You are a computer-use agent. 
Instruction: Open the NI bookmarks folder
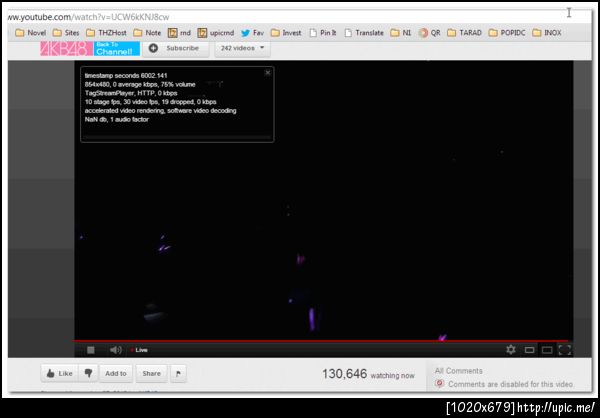point(401,33)
